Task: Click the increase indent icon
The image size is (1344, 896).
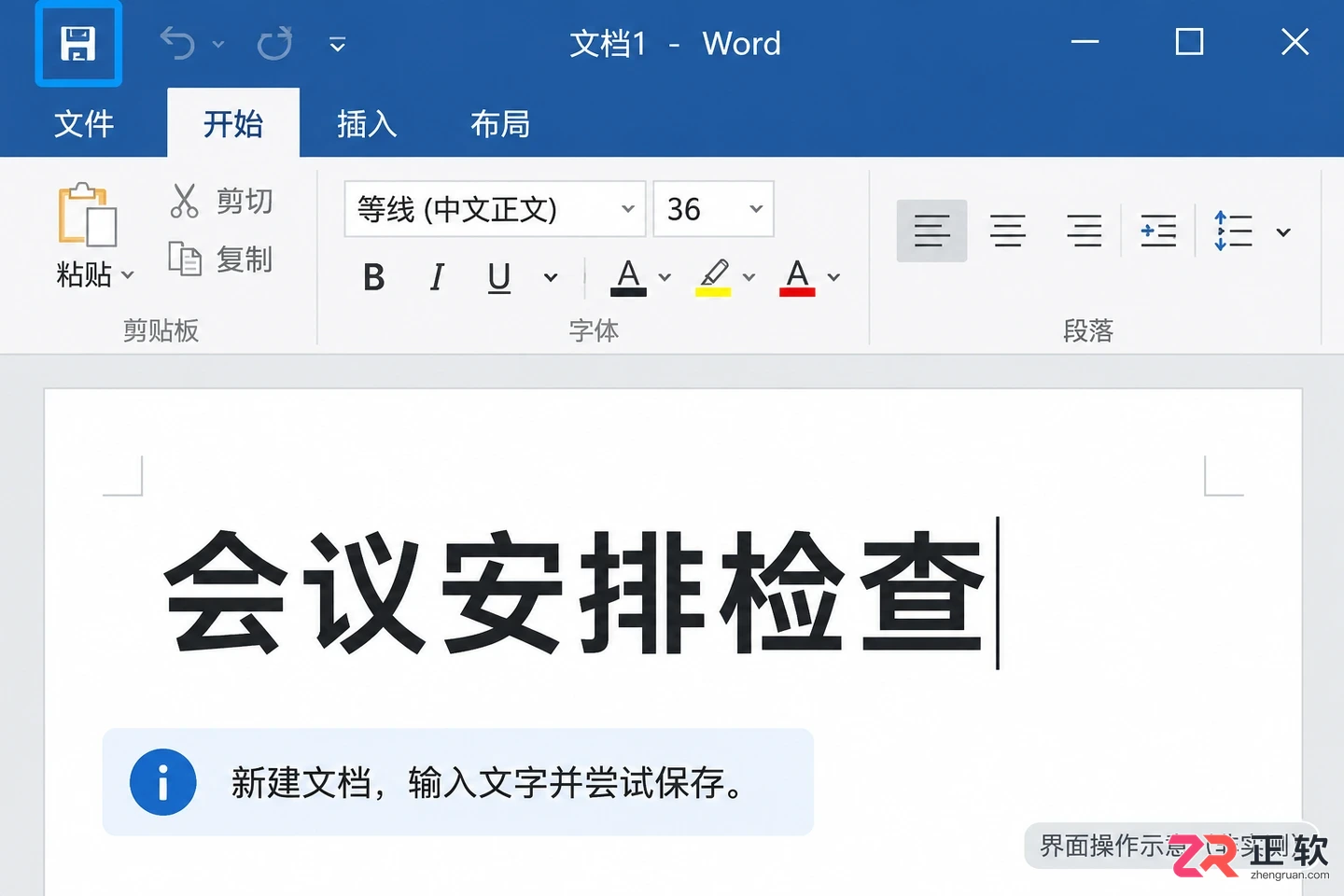Action: click(1158, 231)
